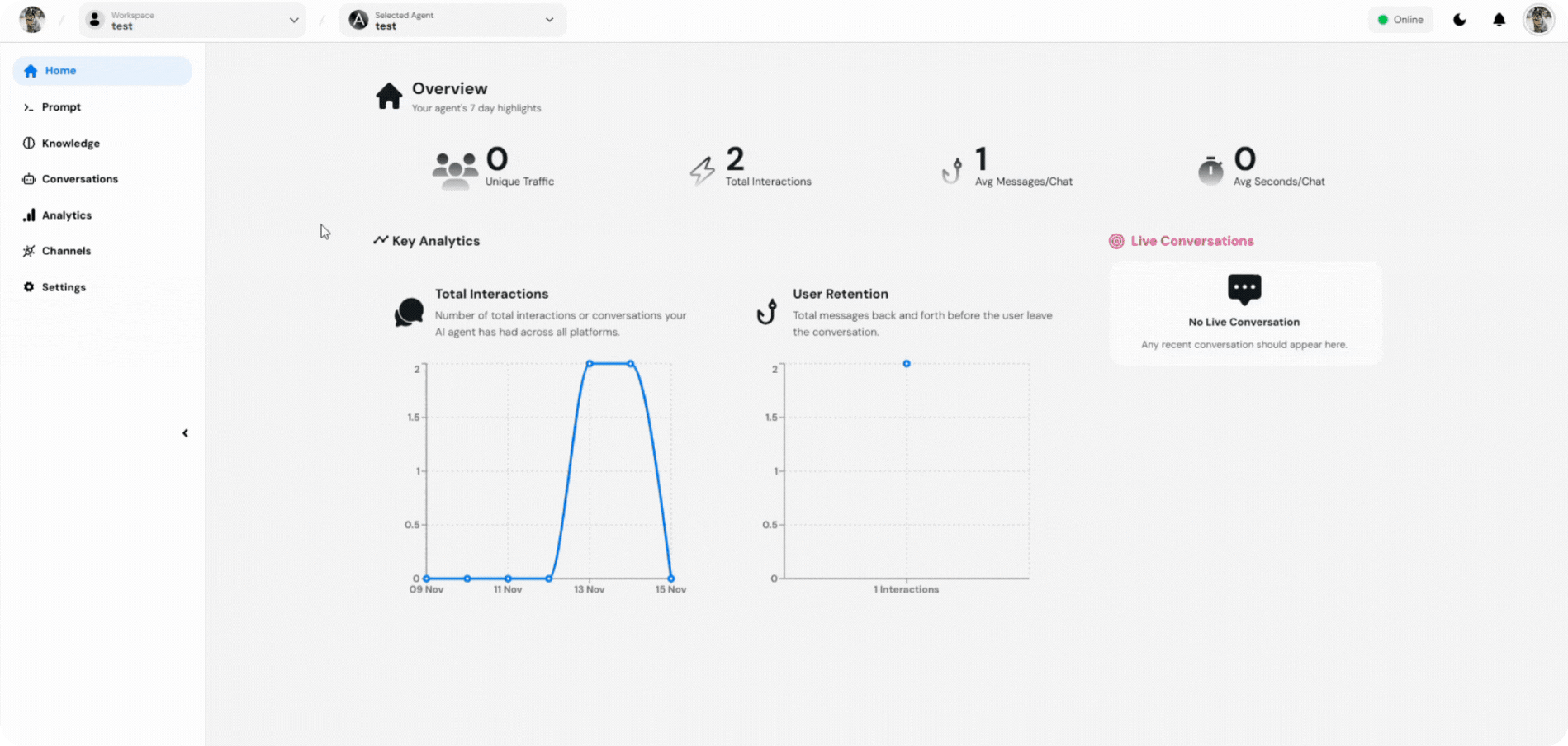Click 'Your agent's 7 day highlights' subtitle
The height and width of the screenshot is (746, 1568).
click(x=476, y=108)
